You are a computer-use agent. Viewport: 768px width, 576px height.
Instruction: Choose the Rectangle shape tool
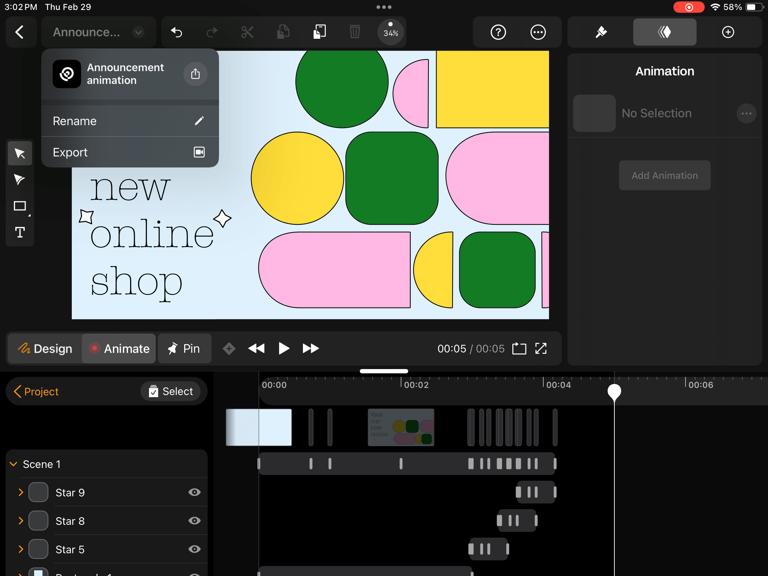[x=20, y=206]
